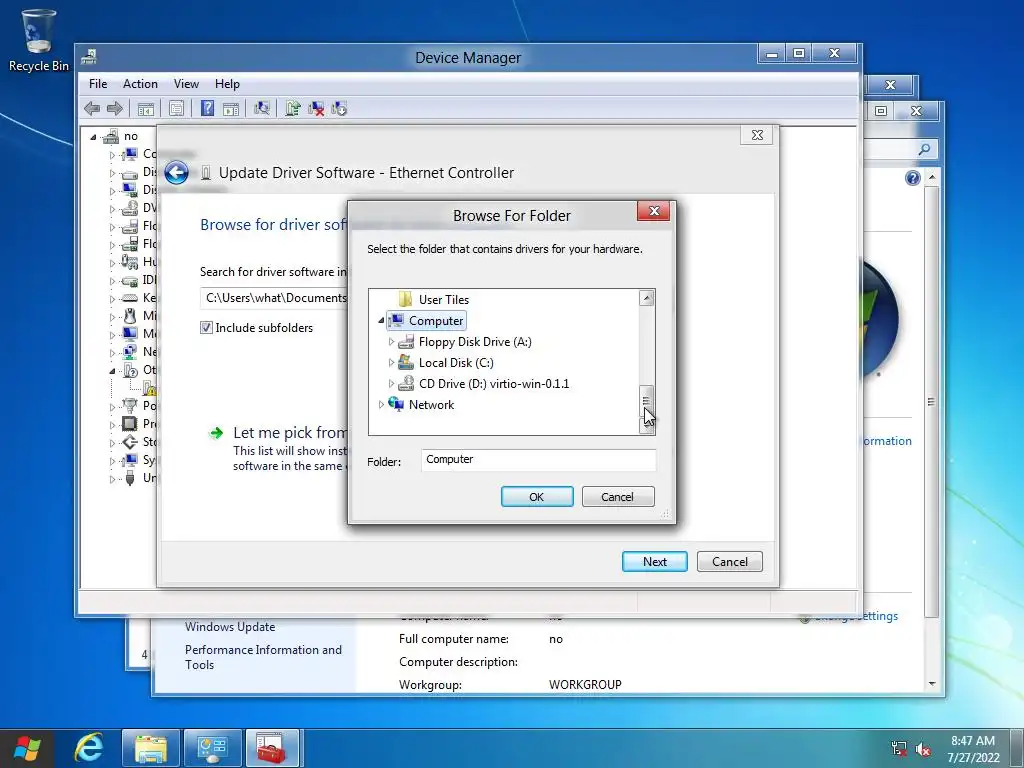Close the Browse For Folder dialog
1024x768 pixels.
pos(654,211)
